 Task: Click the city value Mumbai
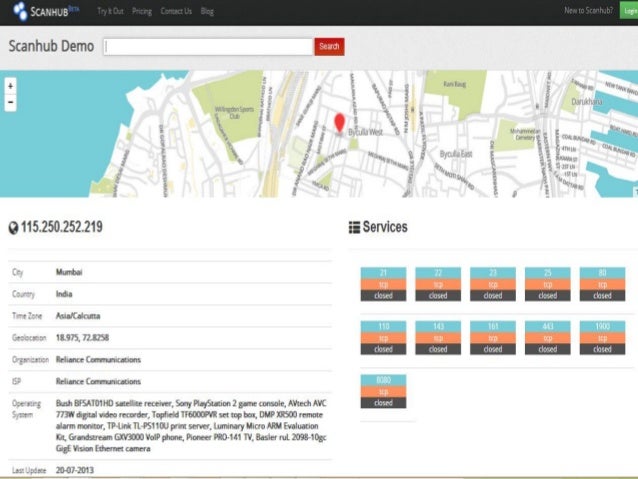(x=69, y=272)
